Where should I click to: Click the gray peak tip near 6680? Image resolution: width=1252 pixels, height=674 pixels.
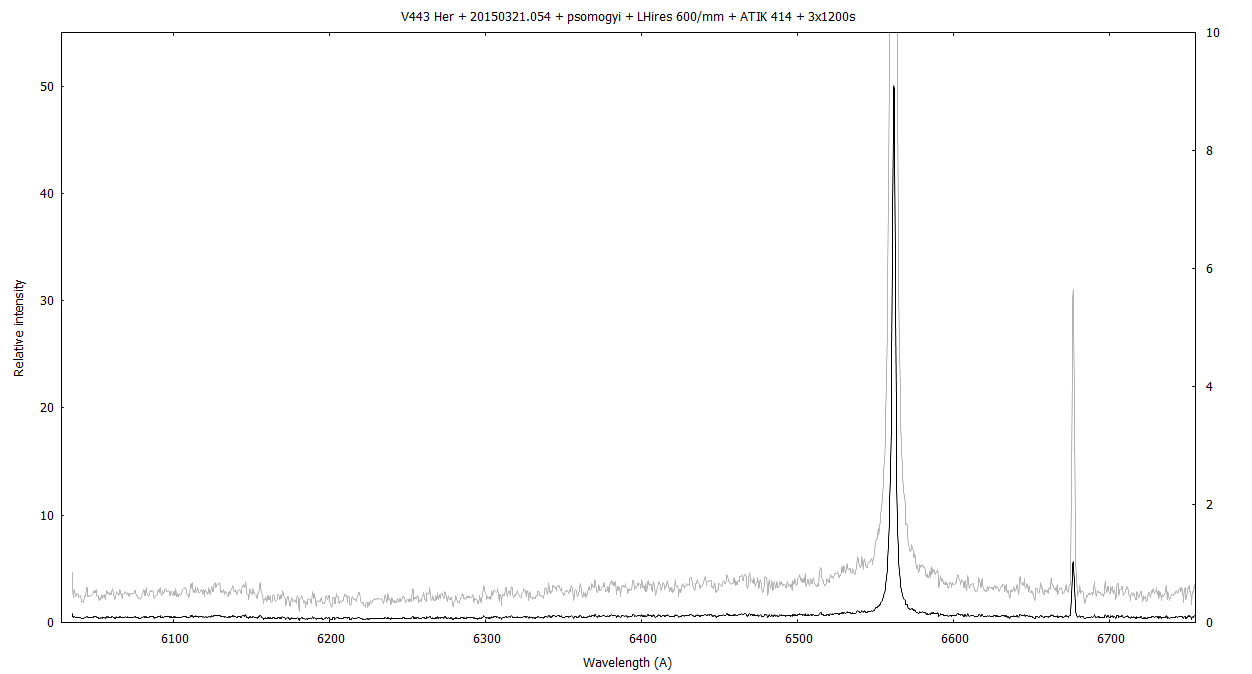click(1073, 291)
